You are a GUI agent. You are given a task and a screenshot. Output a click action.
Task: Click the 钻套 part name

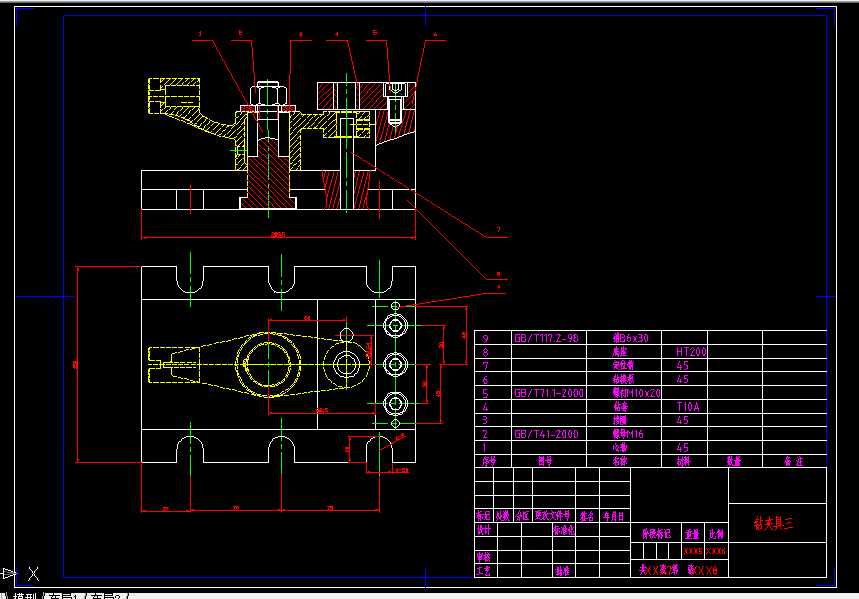click(x=620, y=407)
